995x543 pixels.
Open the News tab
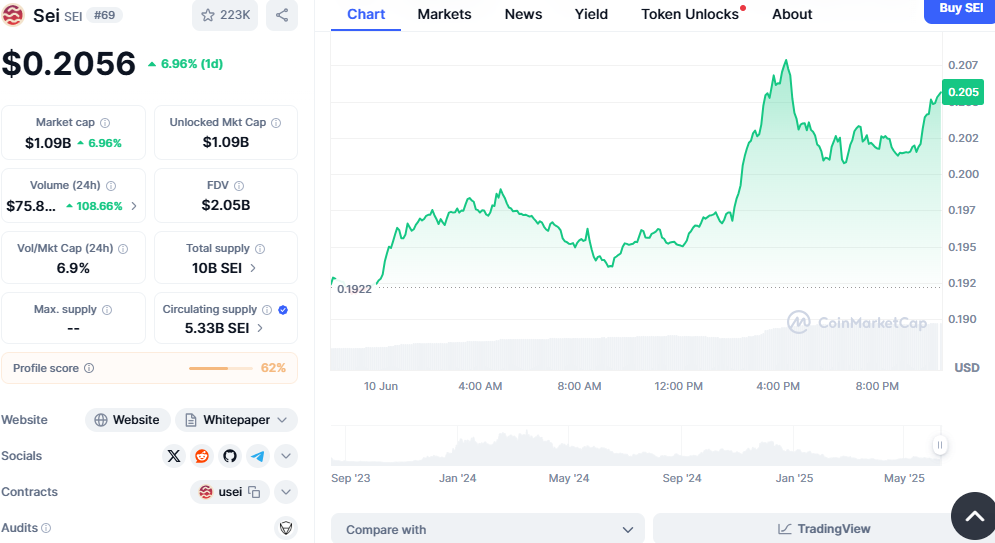(524, 14)
